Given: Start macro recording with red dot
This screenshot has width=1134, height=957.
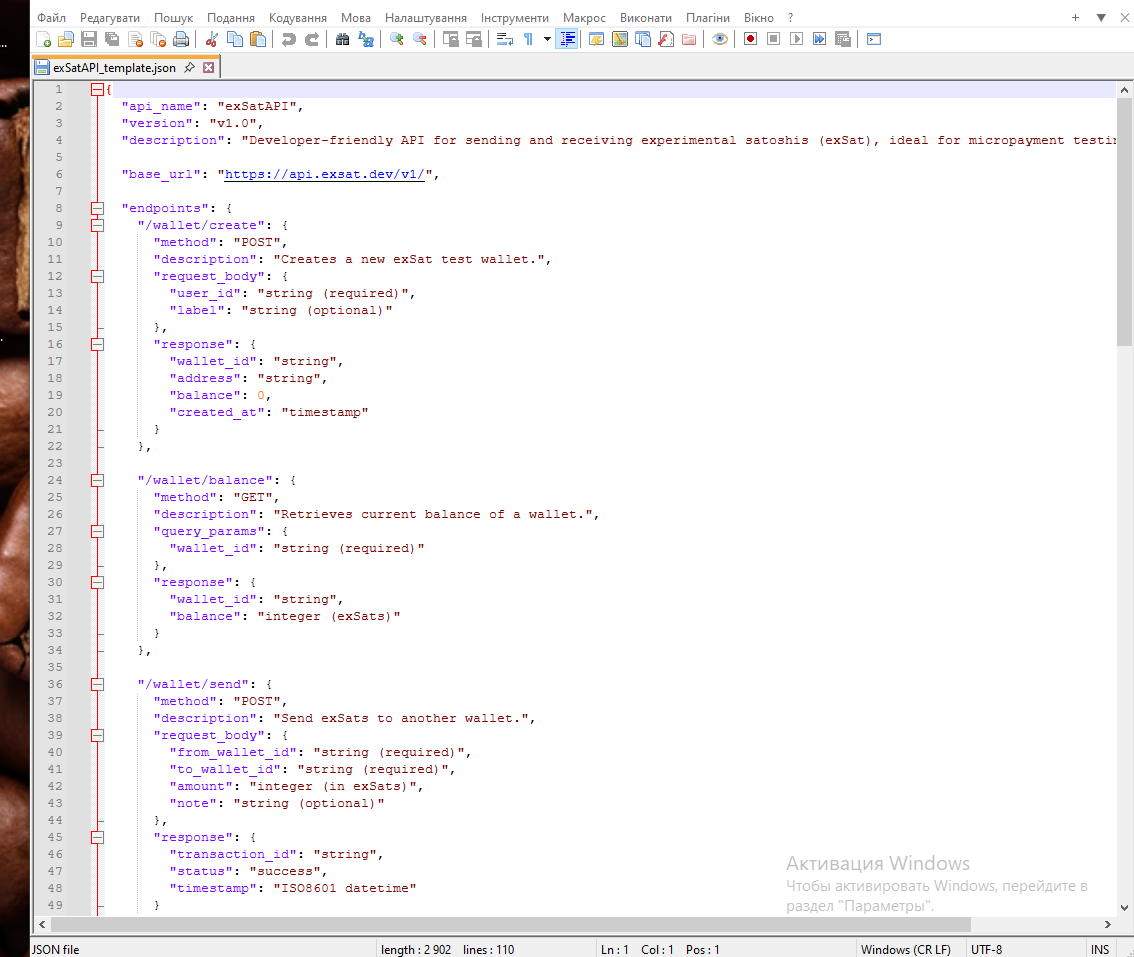Looking at the screenshot, I should tap(751, 39).
